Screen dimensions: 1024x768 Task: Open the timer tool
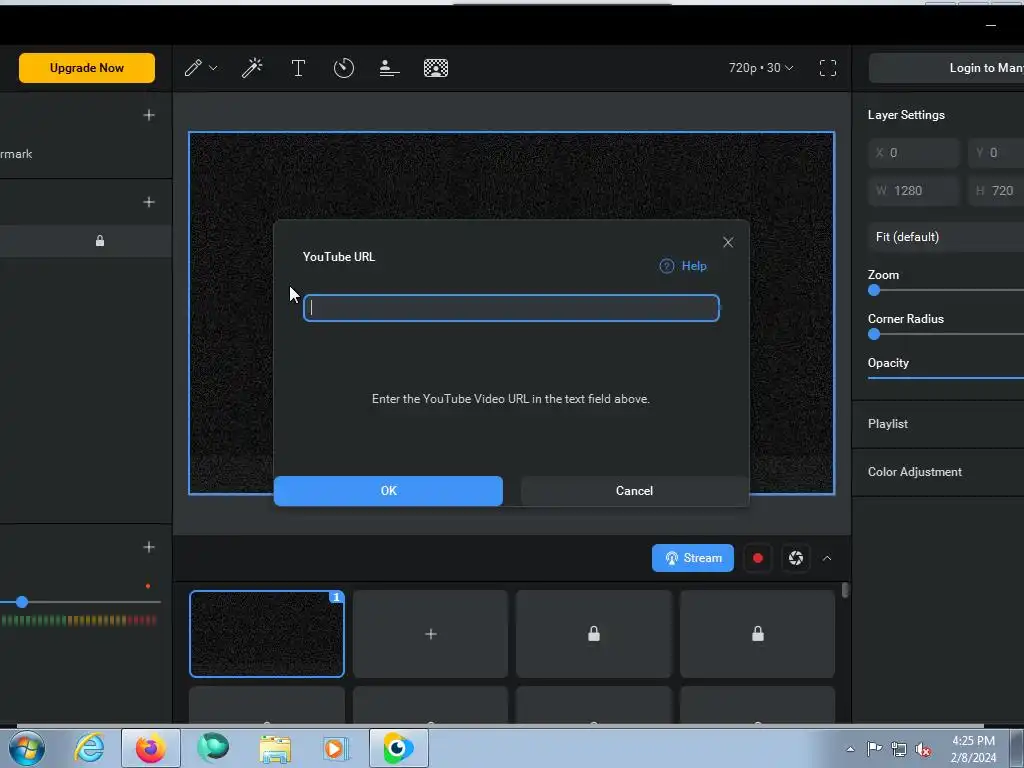pos(344,68)
